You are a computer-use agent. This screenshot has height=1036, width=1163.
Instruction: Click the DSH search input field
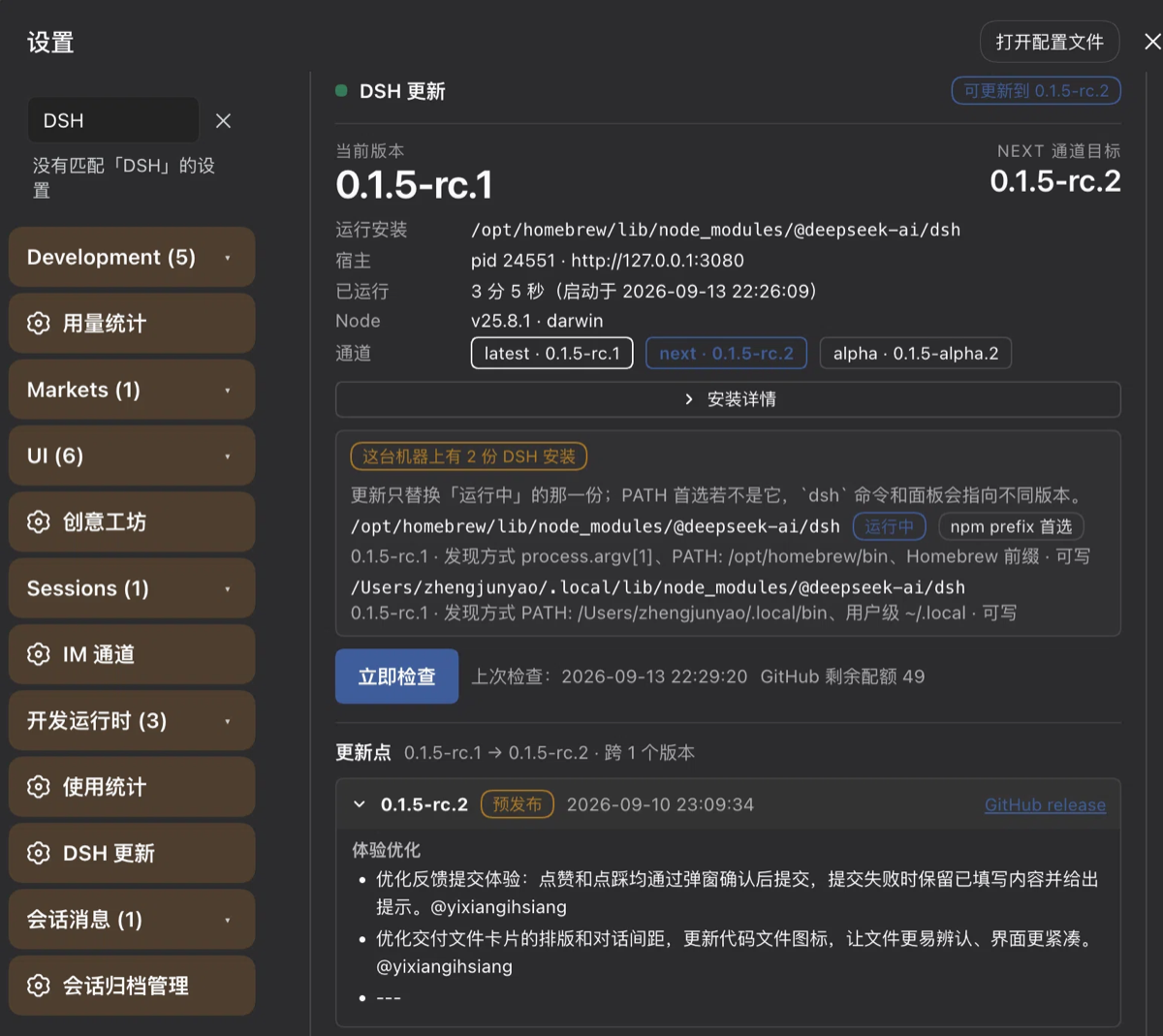coord(113,120)
